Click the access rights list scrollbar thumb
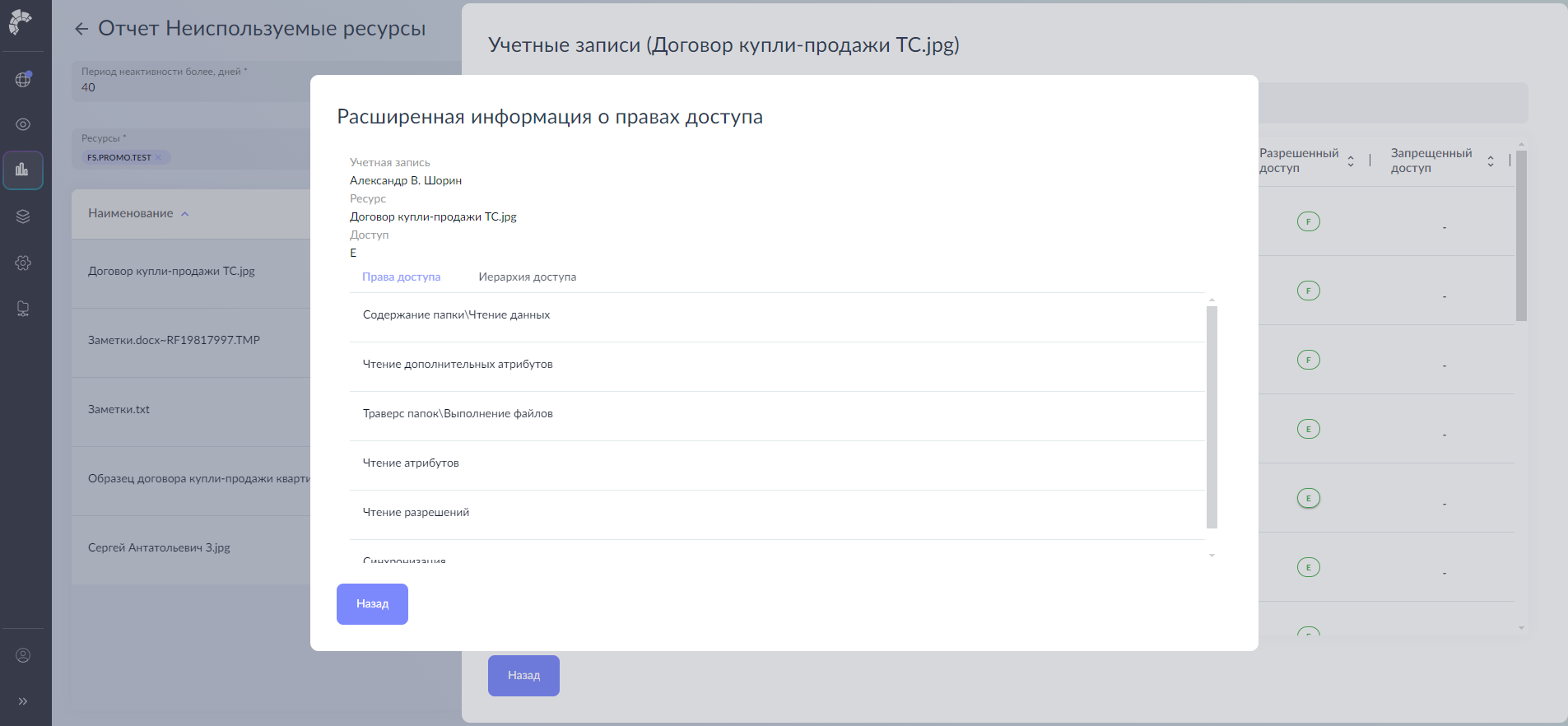This screenshot has width=1568, height=726. [1212, 417]
